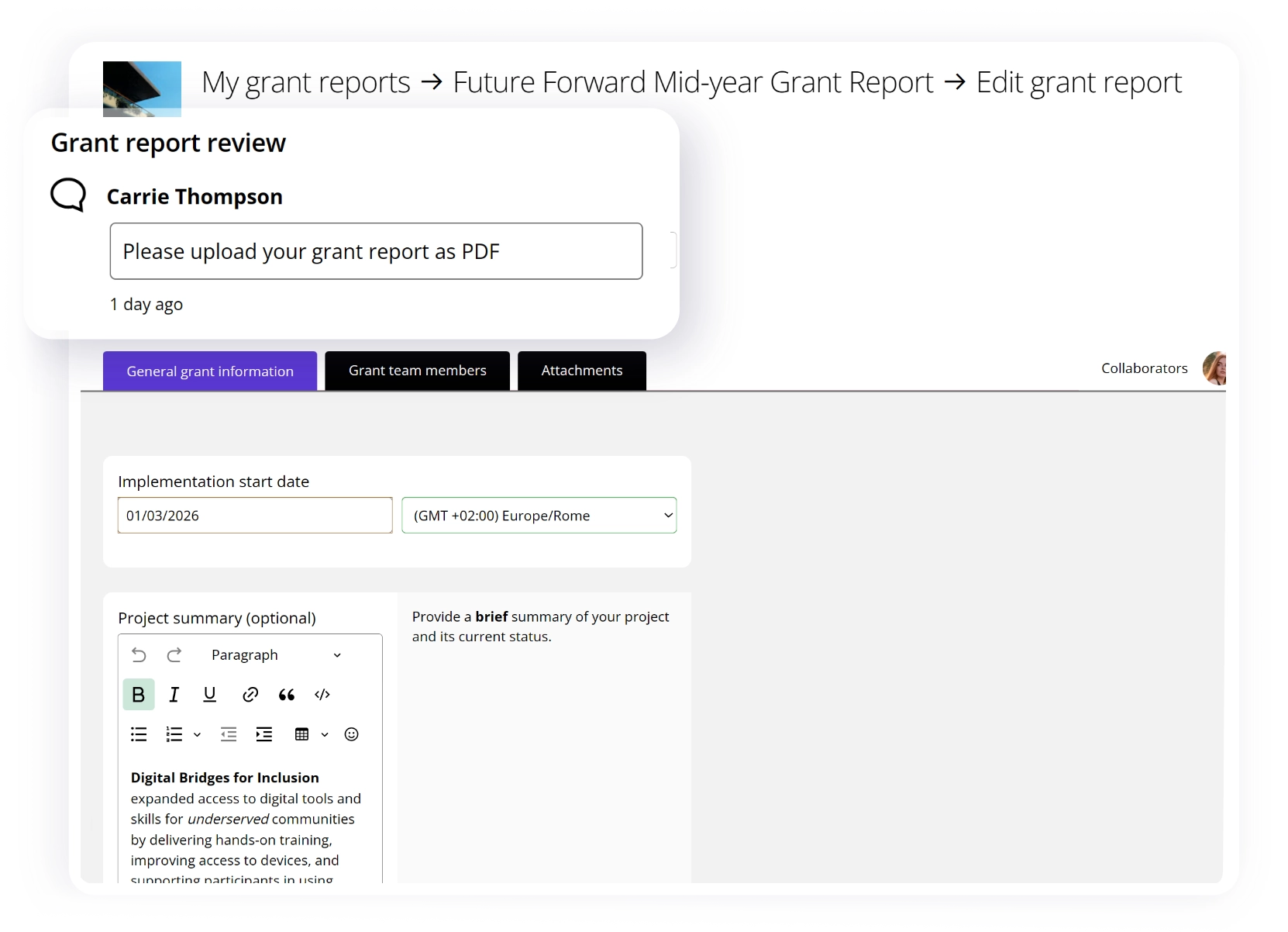
Task: Open the Paragraph style dropdown
Action: [x=276, y=655]
